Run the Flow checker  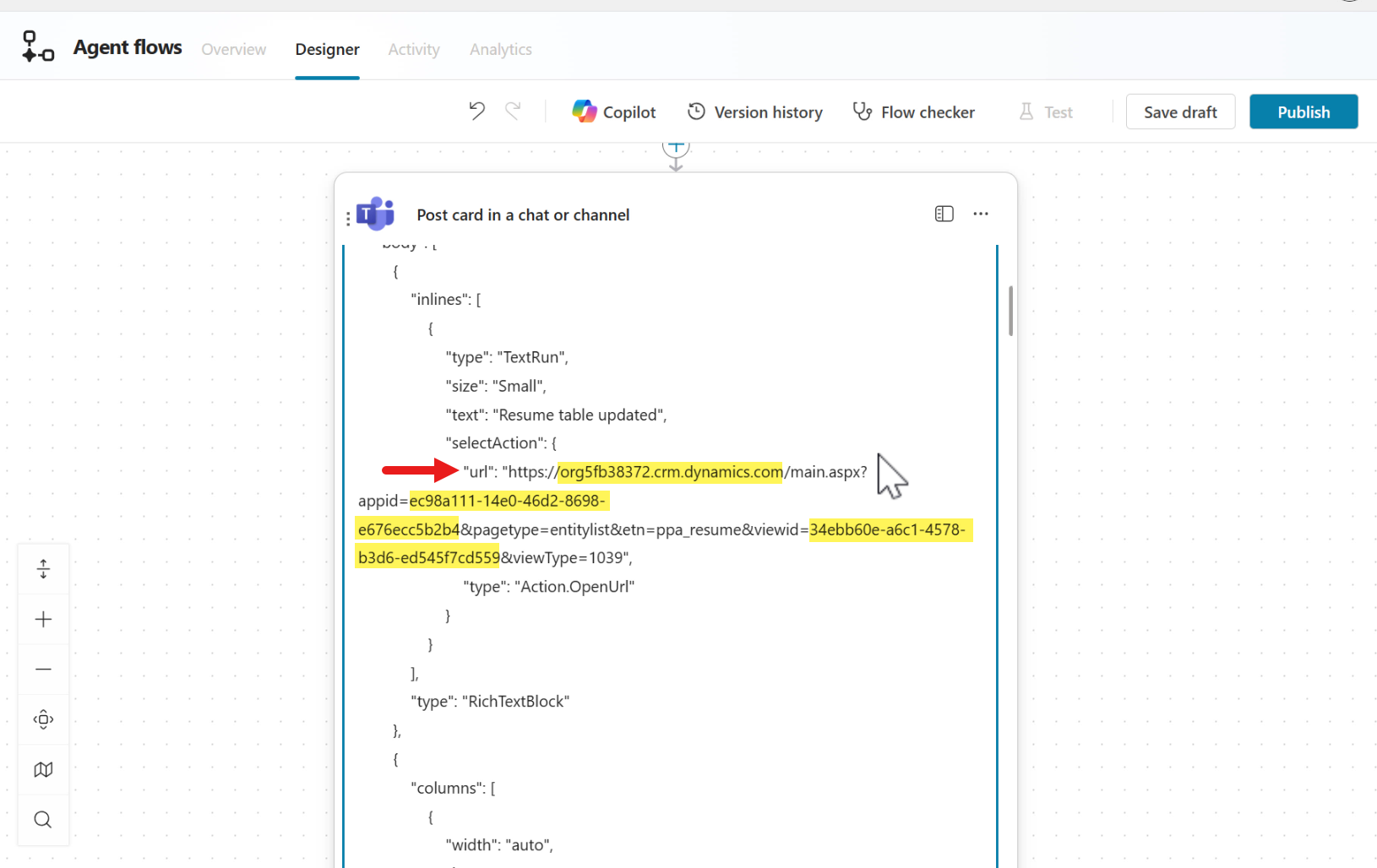tap(913, 111)
